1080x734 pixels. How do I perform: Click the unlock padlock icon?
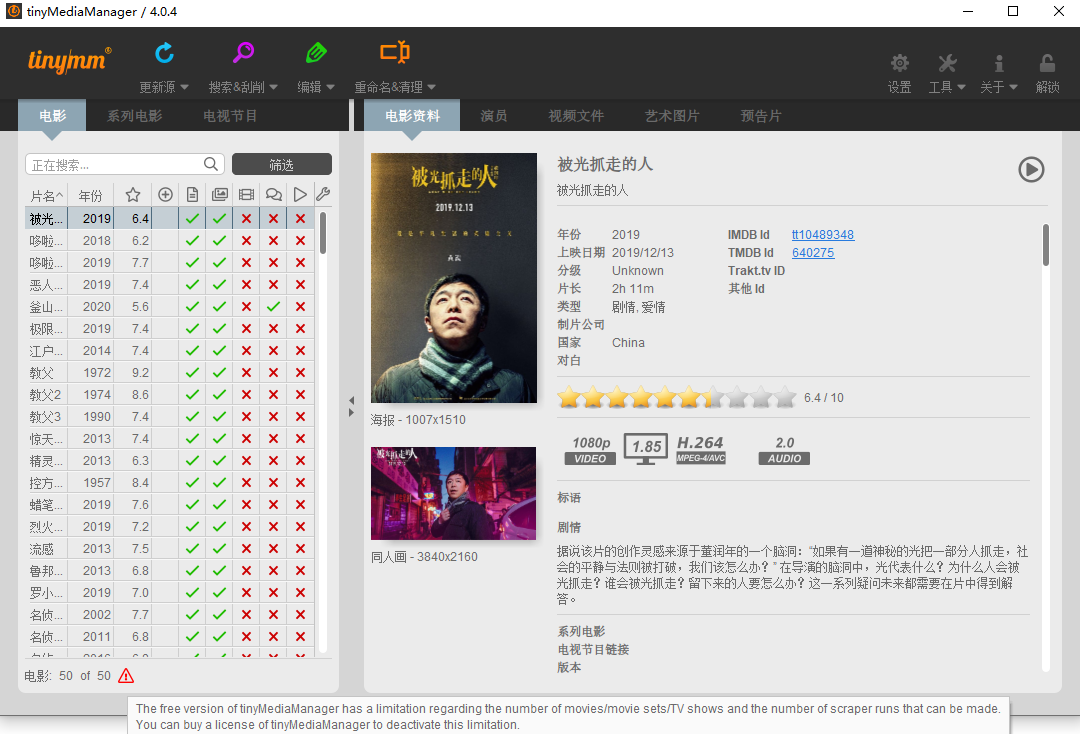pyautogui.click(x=1047, y=63)
